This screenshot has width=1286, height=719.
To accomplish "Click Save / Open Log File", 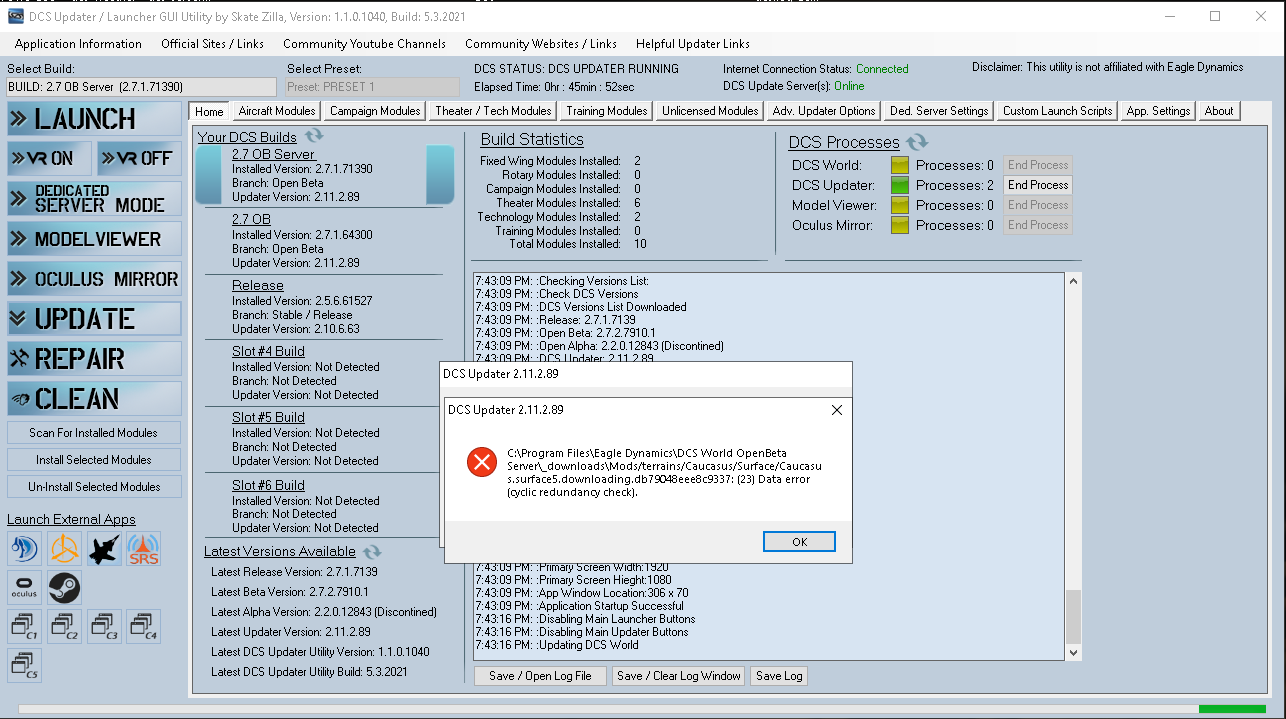I will click(540, 676).
